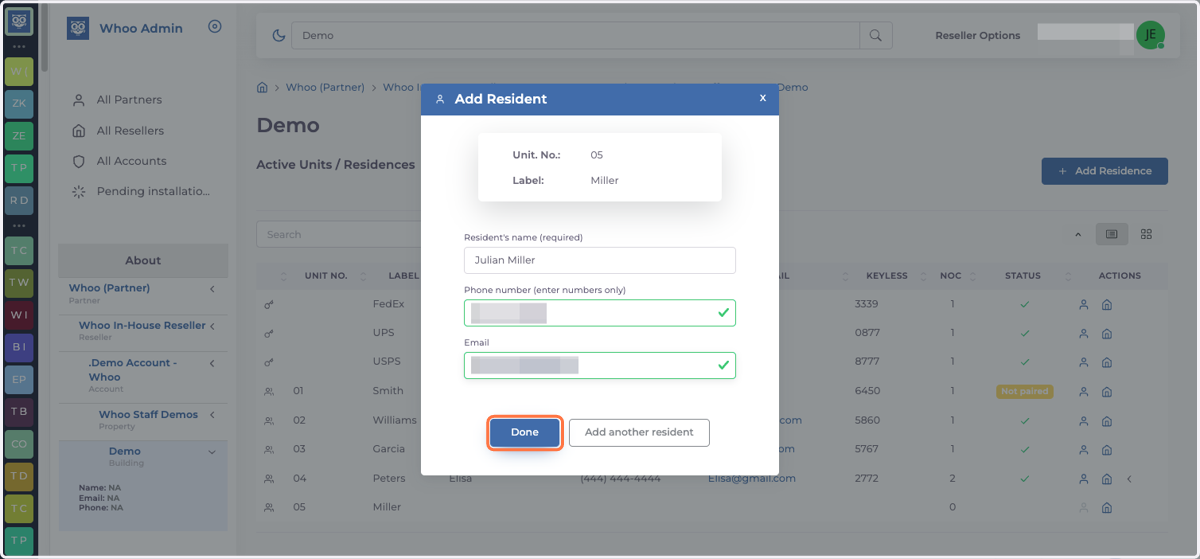
Task: Open the JE user avatar menu
Action: pos(1151,34)
